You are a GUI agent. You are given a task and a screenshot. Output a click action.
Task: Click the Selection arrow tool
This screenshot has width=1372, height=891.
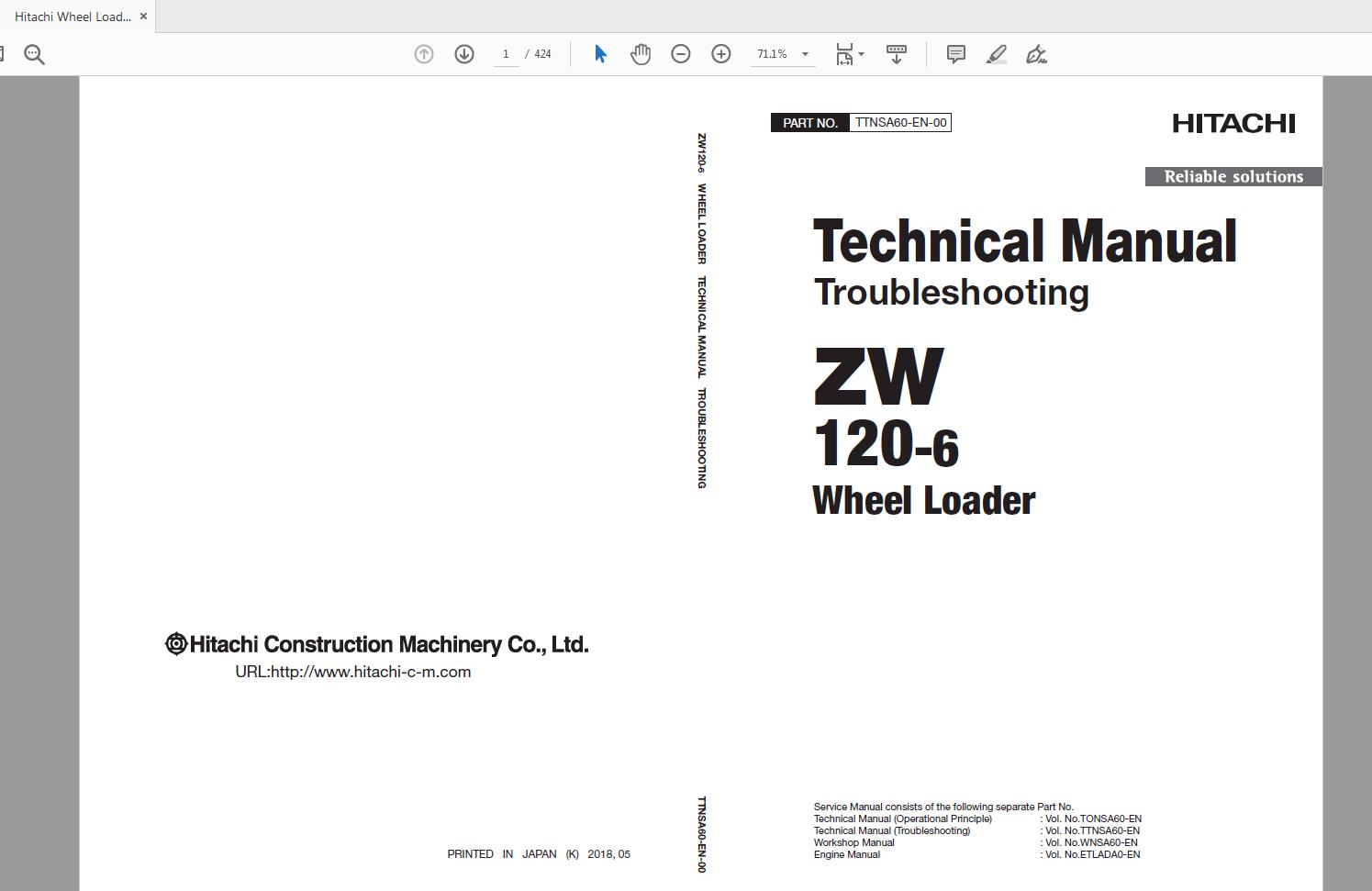(599, 54)
